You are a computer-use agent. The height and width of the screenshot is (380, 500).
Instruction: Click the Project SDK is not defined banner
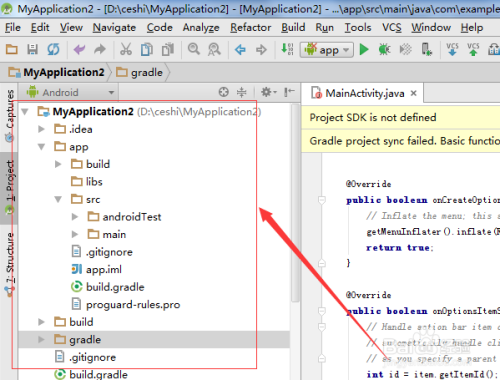[x=401, y=117]
